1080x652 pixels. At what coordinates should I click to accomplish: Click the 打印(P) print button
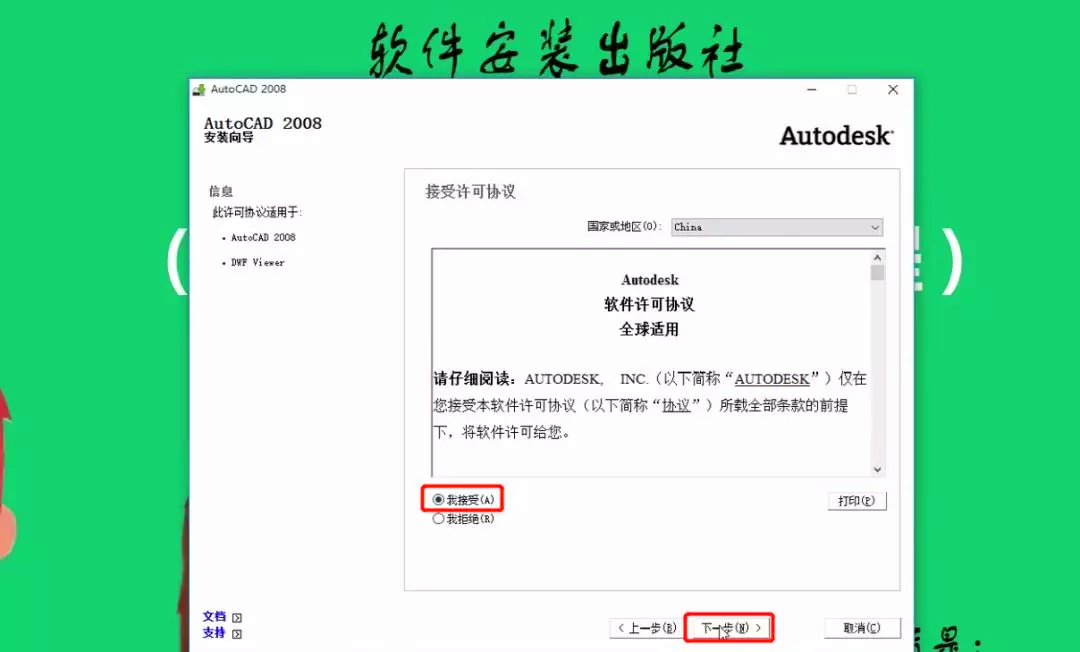(857, 501)
